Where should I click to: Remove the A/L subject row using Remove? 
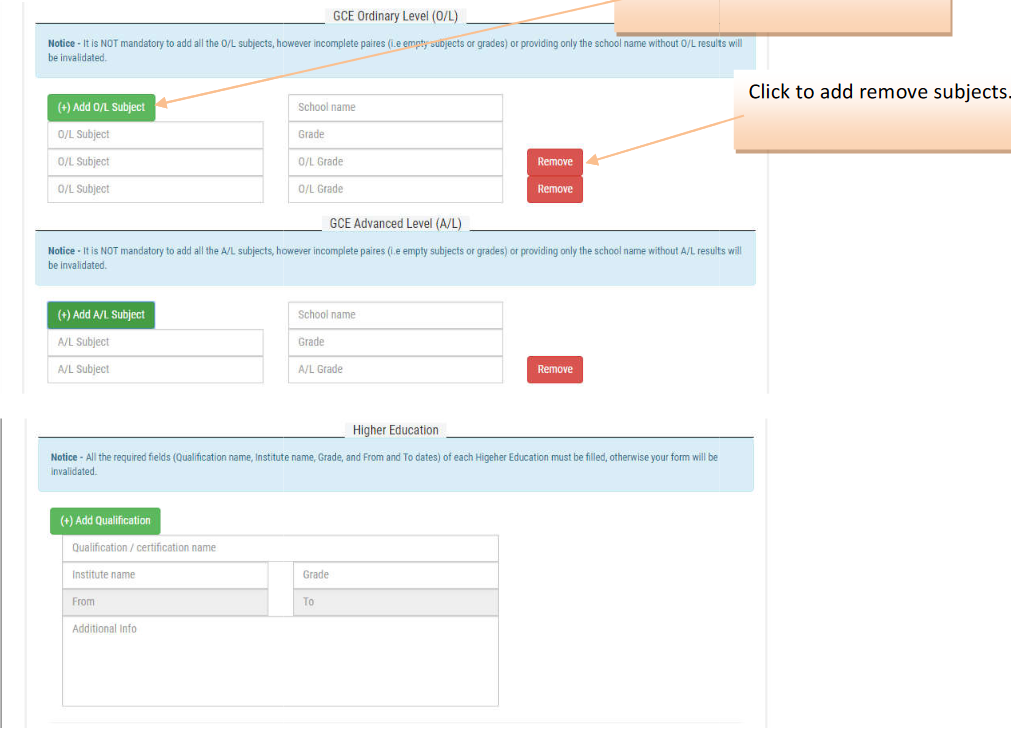coord(555,370)
